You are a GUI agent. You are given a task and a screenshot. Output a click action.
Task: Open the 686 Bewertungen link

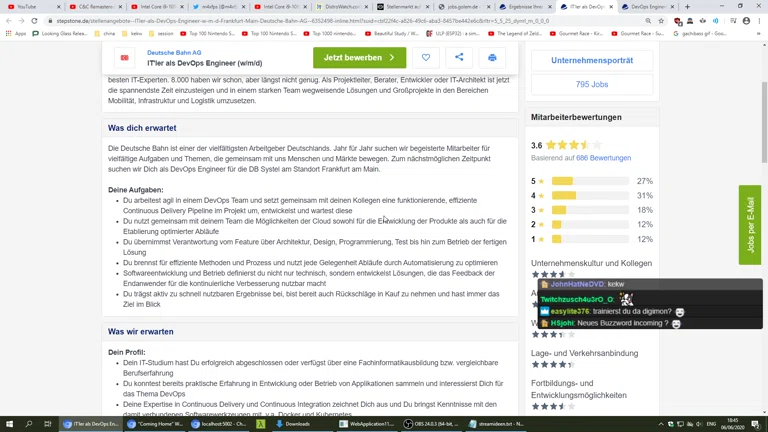click(603, 158)
